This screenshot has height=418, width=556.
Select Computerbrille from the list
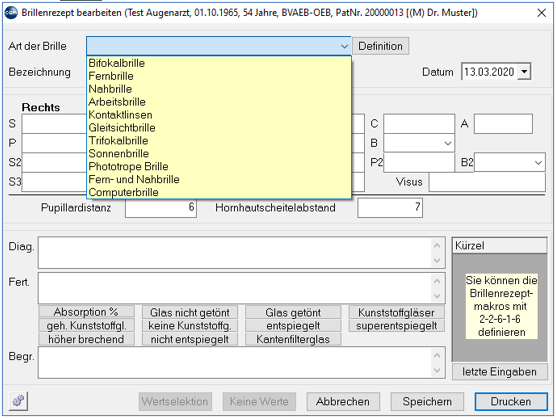point(219,192)
